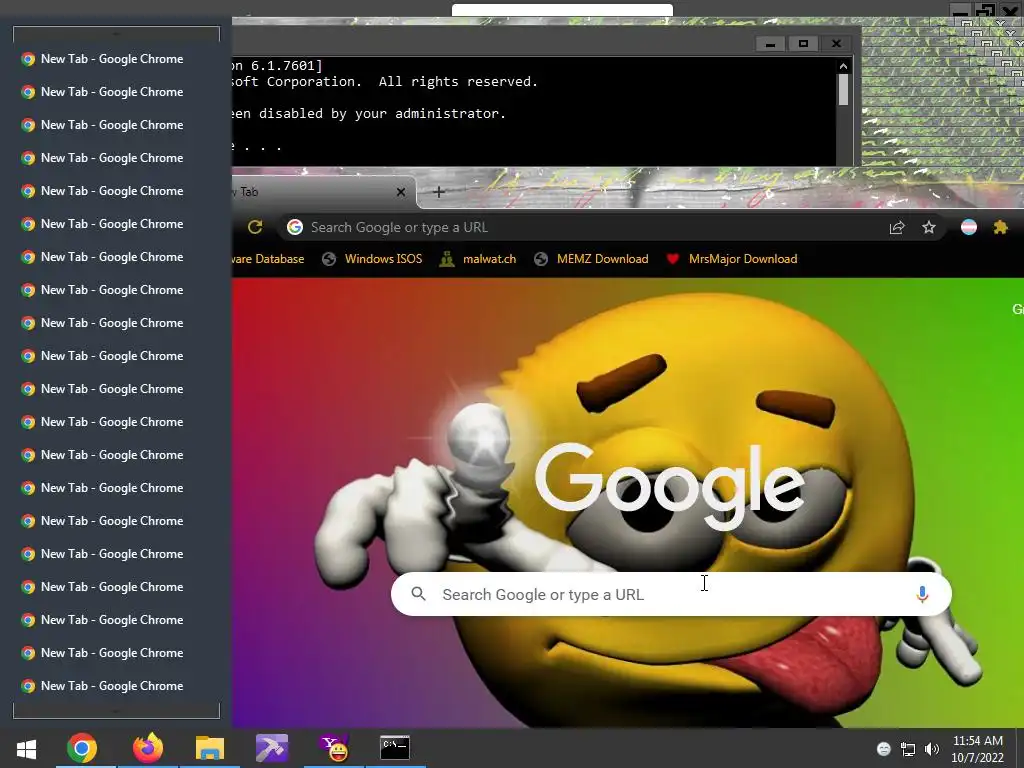The height and width of the screenshot is (768, 1024).
Task: Maximize the Command Prompt window
Action: 803,44
